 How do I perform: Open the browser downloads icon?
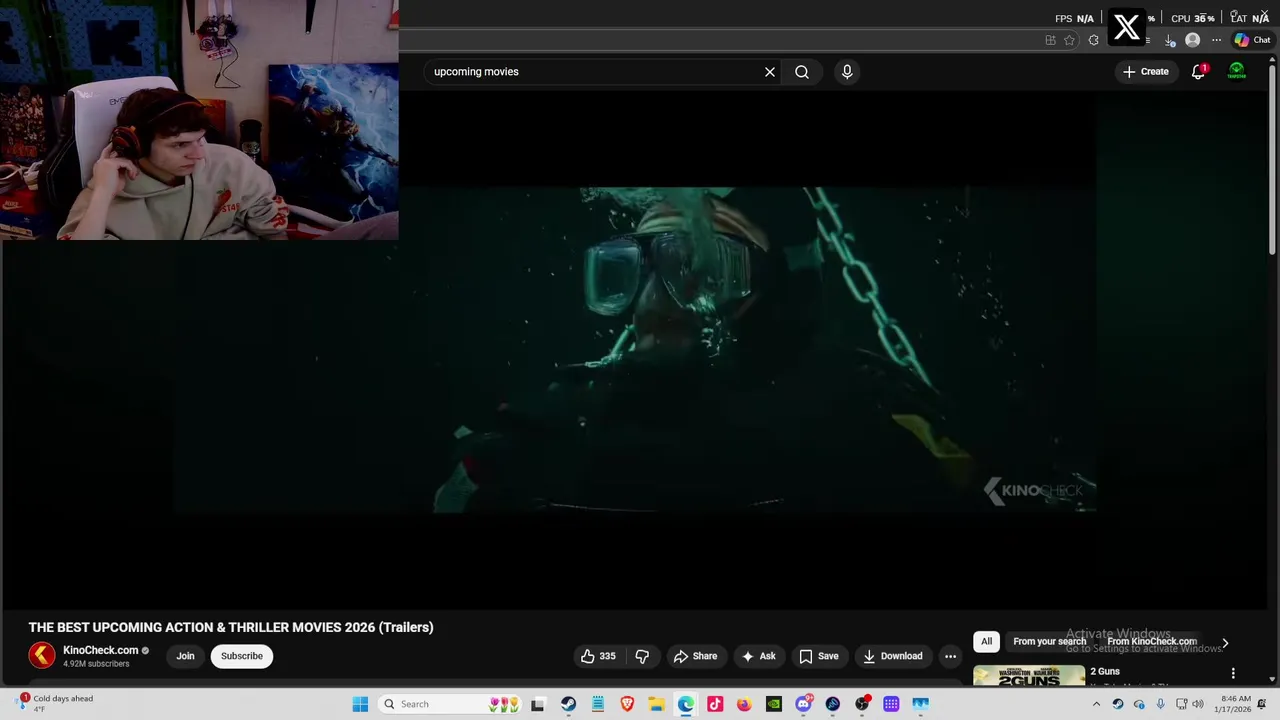click(x=1170, y=40)
